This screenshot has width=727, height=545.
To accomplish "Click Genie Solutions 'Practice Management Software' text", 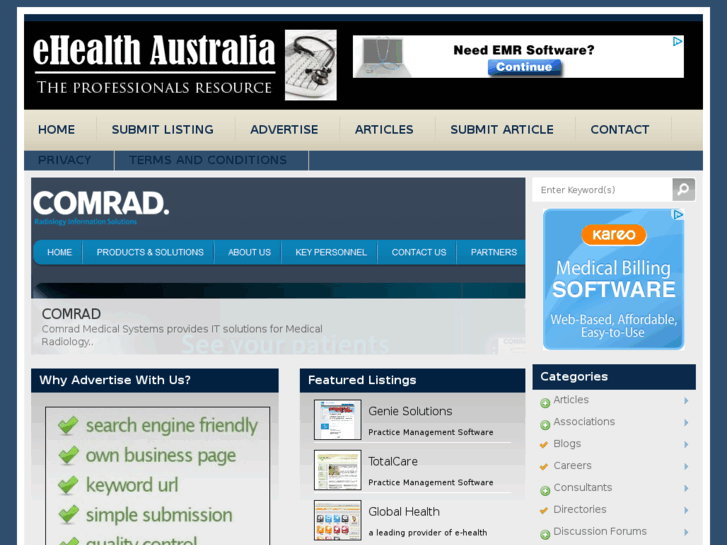I will tap(431, 432).
